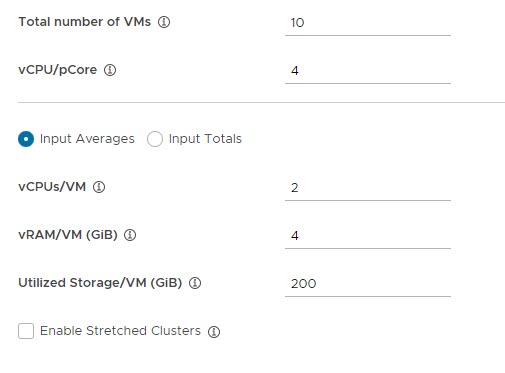Viewport: 505px width, 373px height.
Task: Click the vCPUs/VM value field
Action: (x=368, y=188)
